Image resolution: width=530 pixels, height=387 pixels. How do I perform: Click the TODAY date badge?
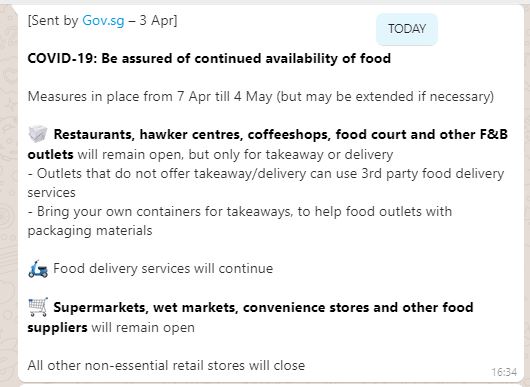pyautogui.click(x=407, y=29)
